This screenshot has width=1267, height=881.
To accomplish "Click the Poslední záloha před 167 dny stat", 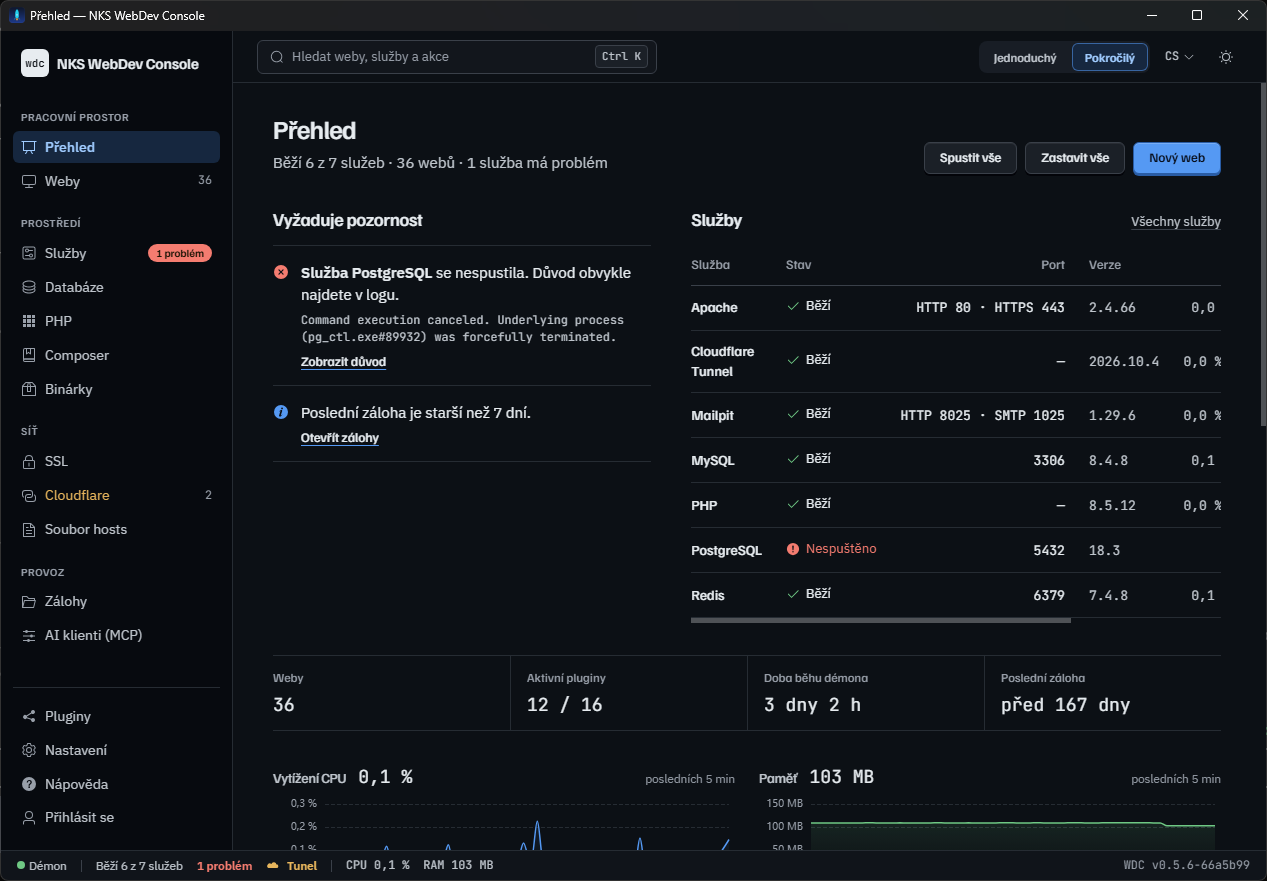I will click(1103, 693).
